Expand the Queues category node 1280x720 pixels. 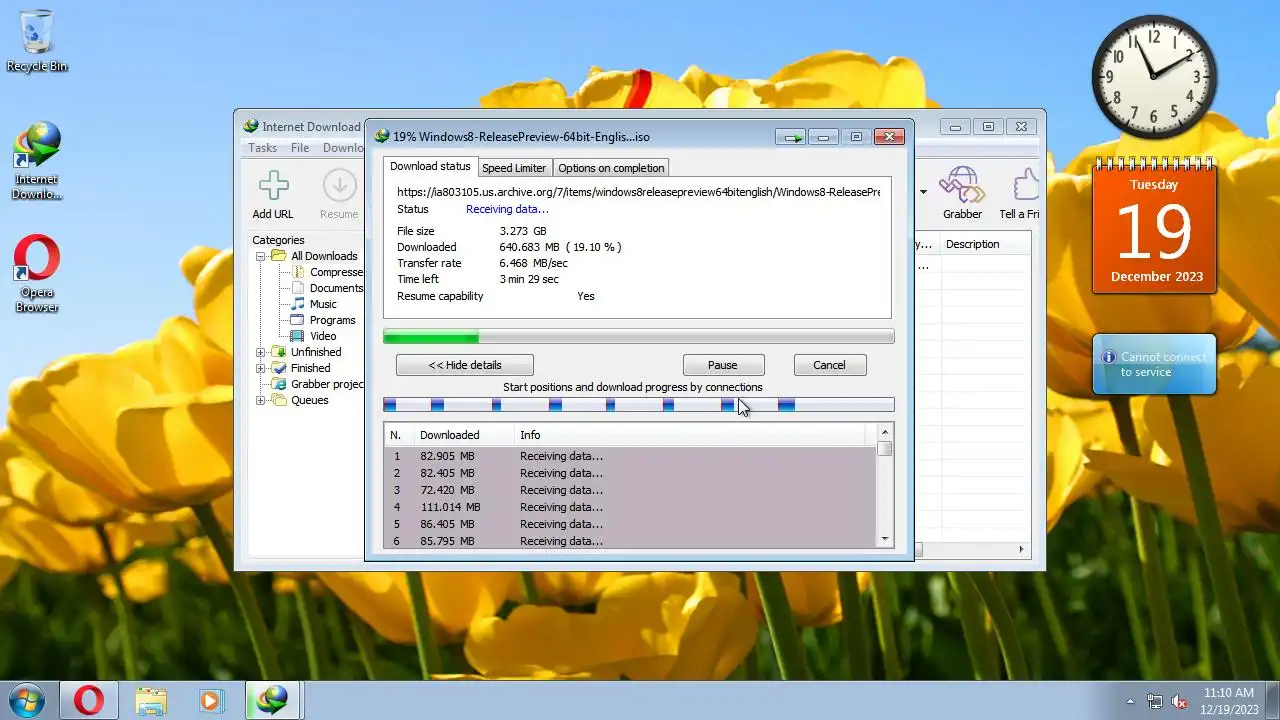pyautogui.click(x=261, y=400)
